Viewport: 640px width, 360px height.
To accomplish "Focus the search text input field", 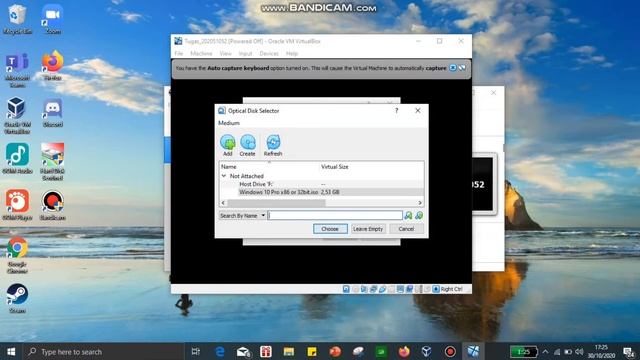I will (335, 216).
